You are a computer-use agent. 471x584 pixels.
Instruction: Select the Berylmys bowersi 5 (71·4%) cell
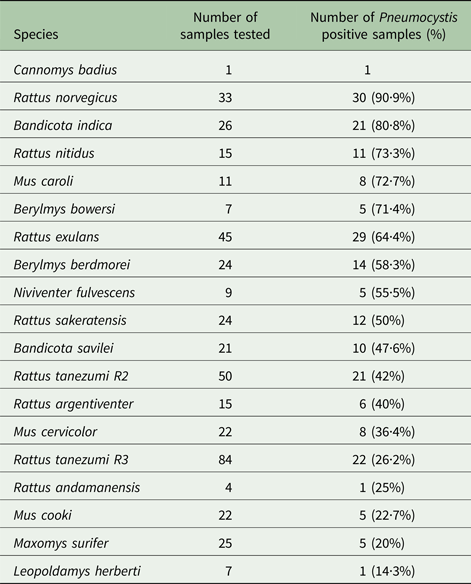point(387,209)
